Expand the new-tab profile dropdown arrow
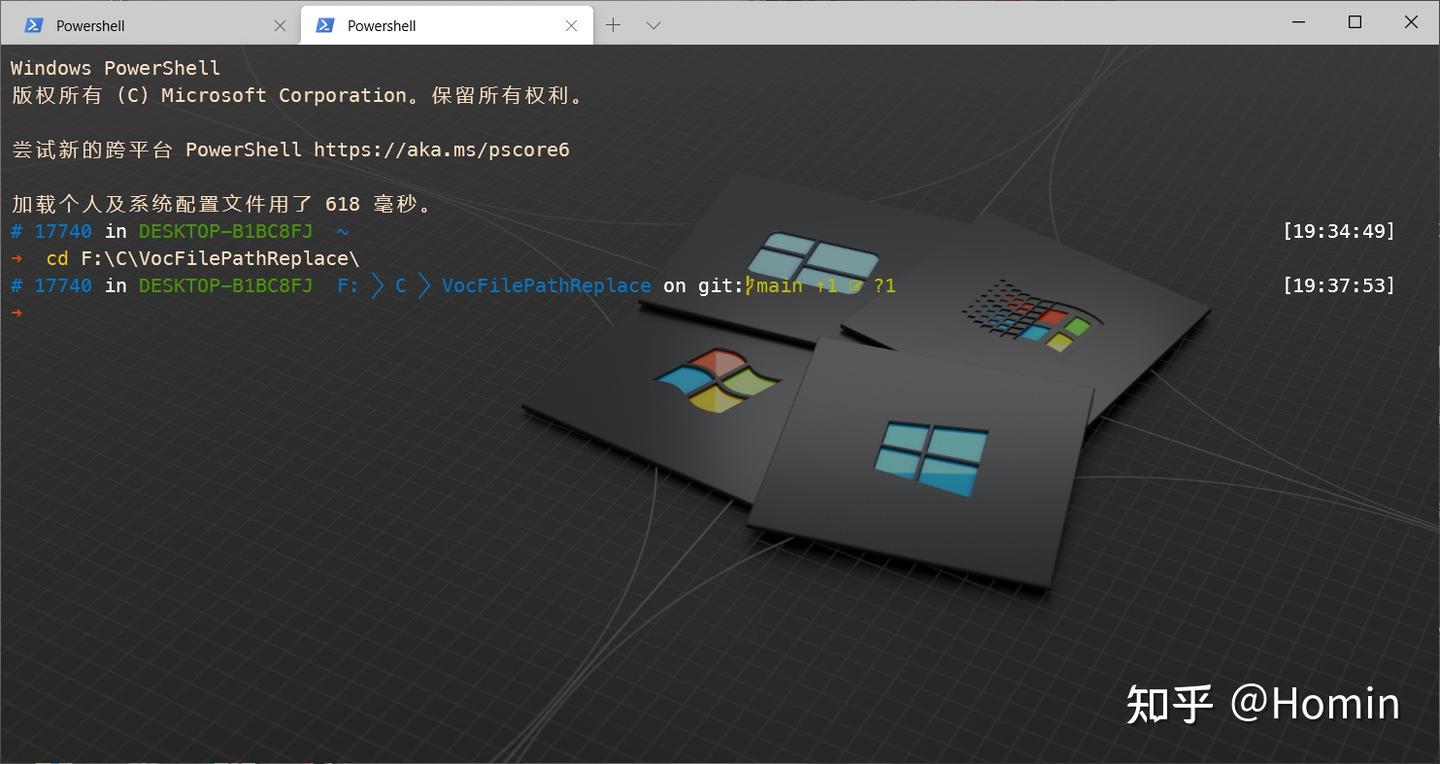 (653, 25)
